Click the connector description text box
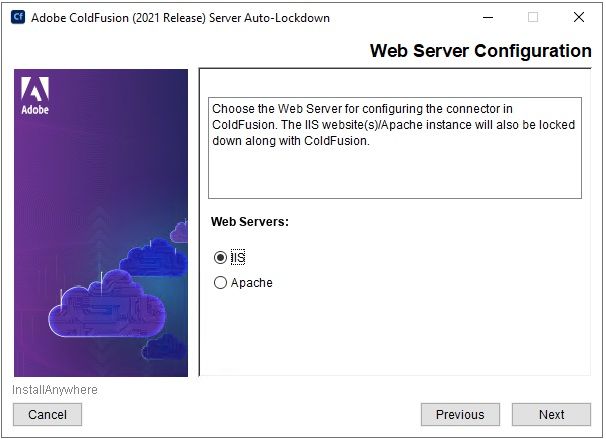Image resolution: width=606 pixels, height=439 pixels. pyautogui.click(x=395, y=148)
